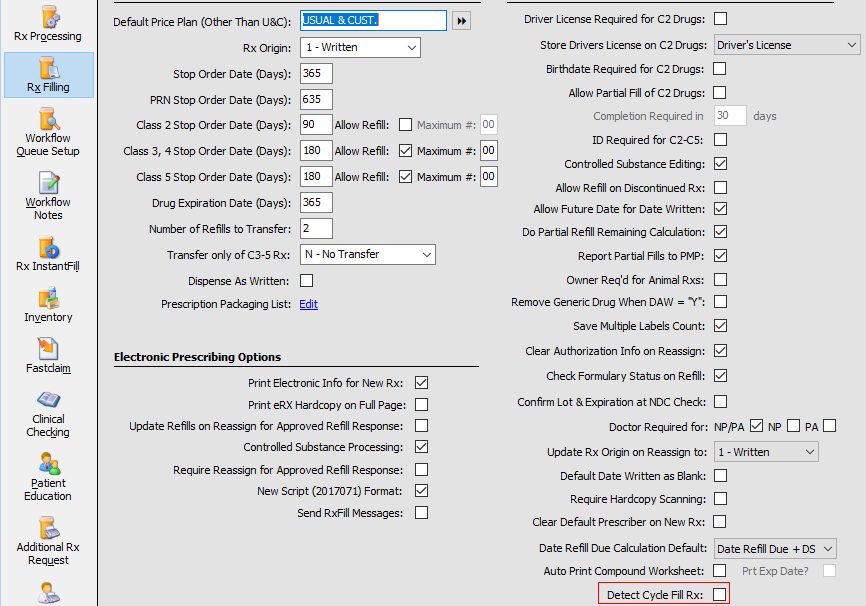Click the PRN Stop Order Date field
The image size is (866, 606).
pos(316,99)
